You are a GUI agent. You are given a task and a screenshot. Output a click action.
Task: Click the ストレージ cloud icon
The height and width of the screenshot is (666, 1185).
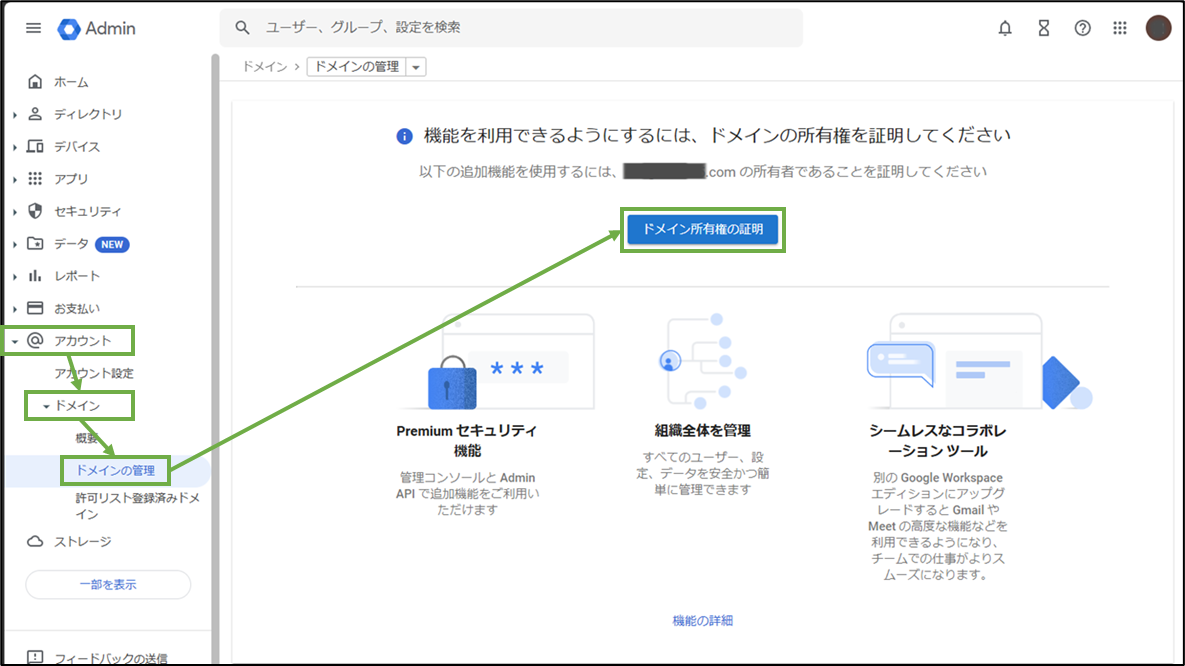pos(35,541)
